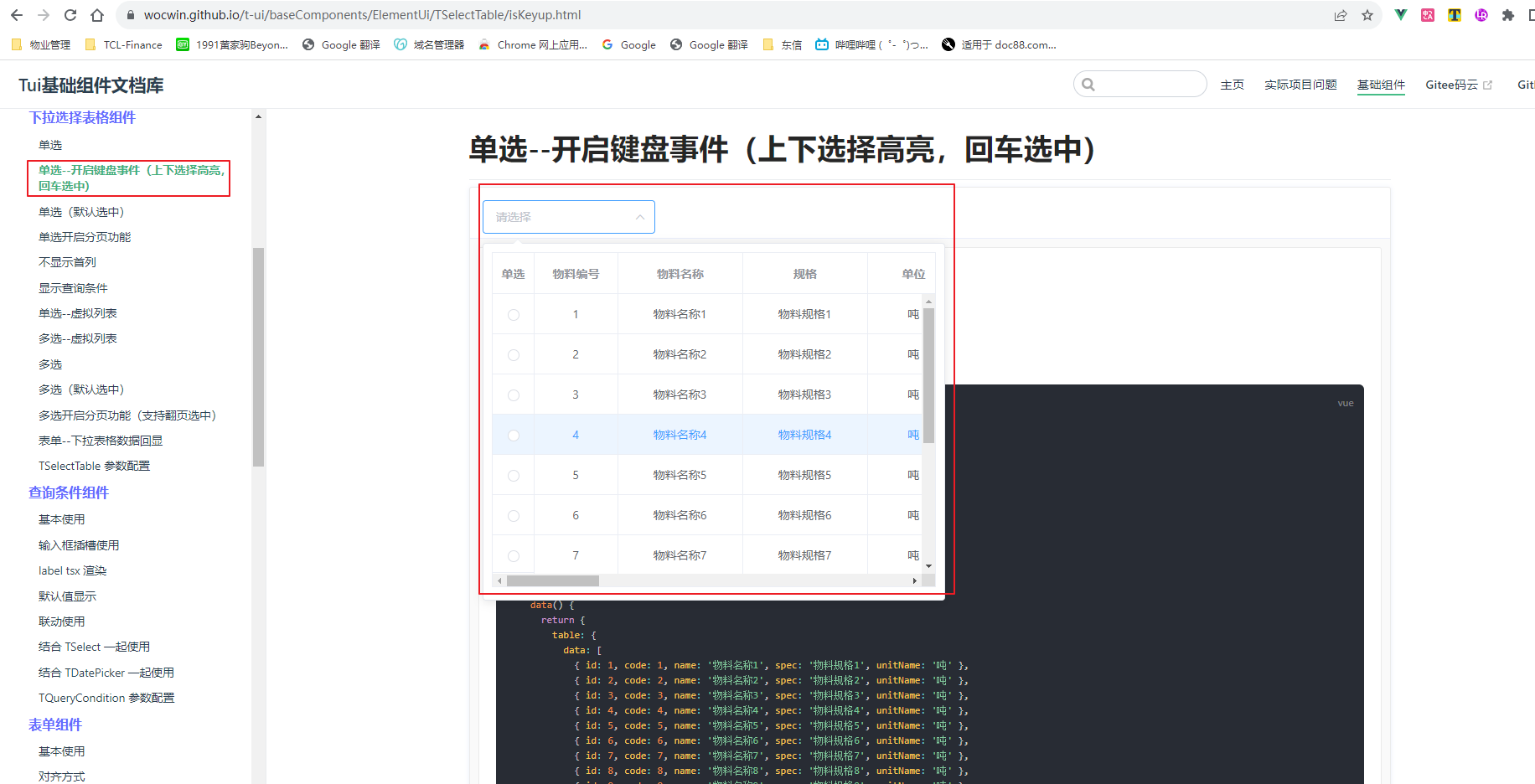Select radio button for row 物料名称6
Image resolution: width=1535 pixels, height=784 pixels.
[x=514, y=516]
